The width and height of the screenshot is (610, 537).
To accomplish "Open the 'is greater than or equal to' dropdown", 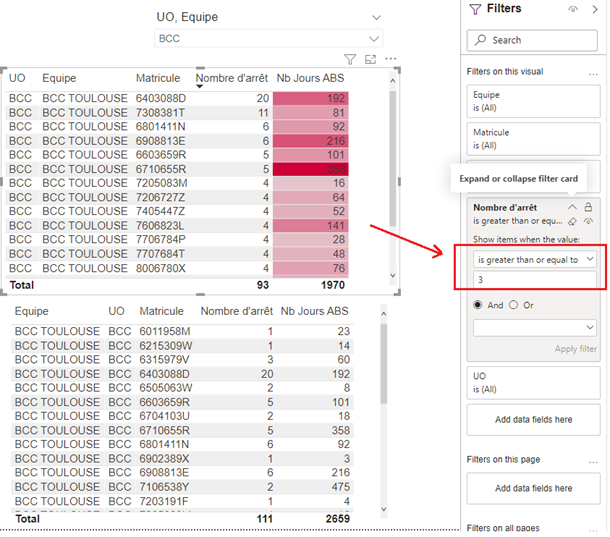I will pos(535,259).
